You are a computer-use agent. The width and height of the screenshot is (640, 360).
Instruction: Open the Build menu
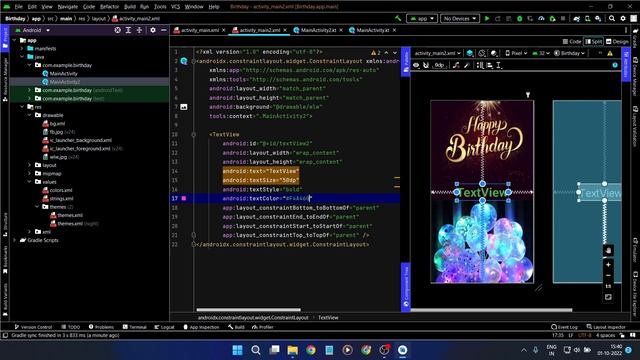tap(130, 7)
